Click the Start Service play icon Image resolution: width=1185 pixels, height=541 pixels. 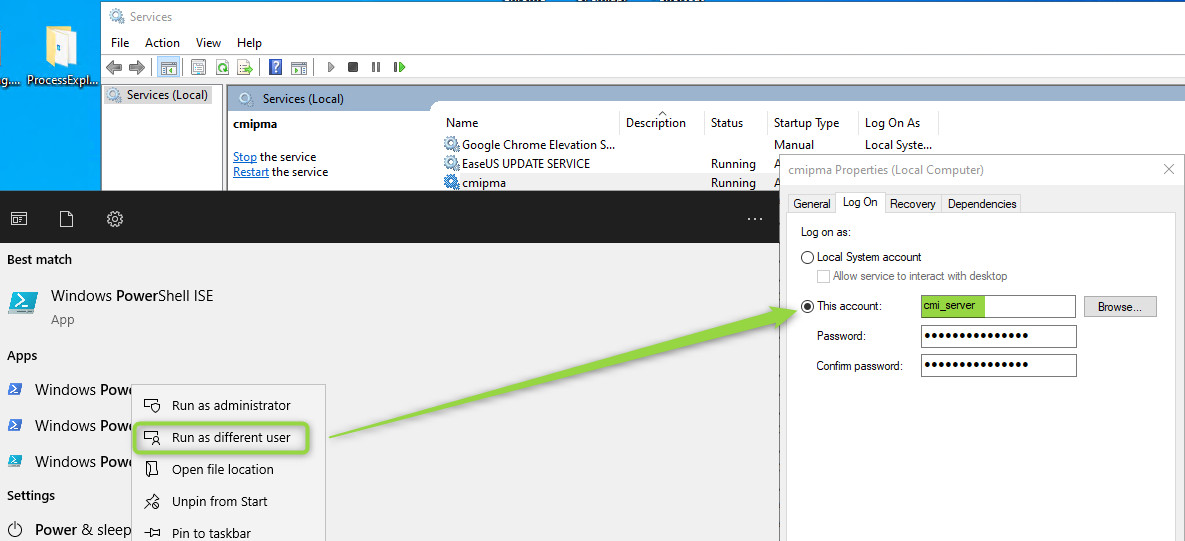pos(331,67)
